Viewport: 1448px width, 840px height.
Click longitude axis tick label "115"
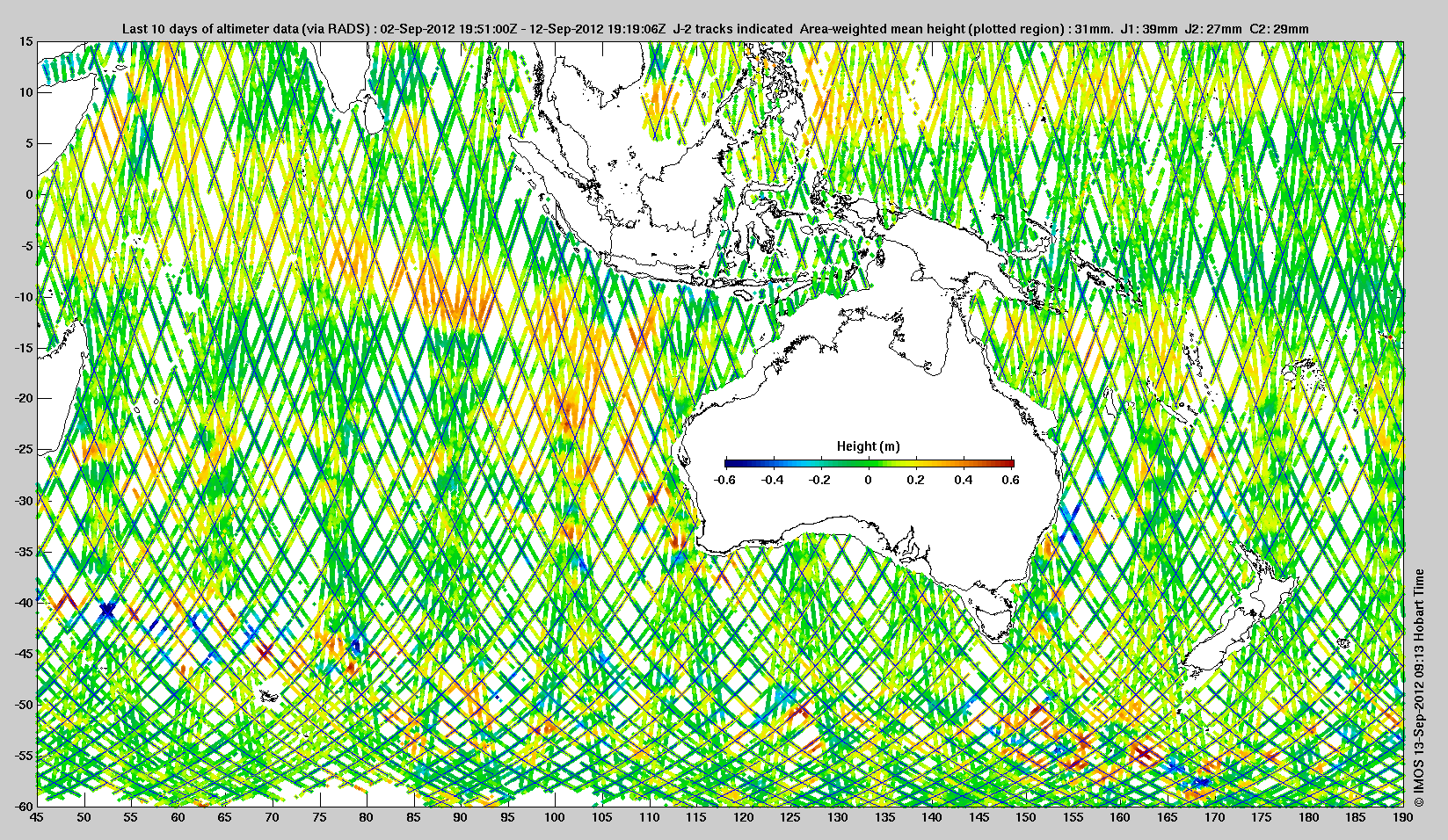(696, 817)
